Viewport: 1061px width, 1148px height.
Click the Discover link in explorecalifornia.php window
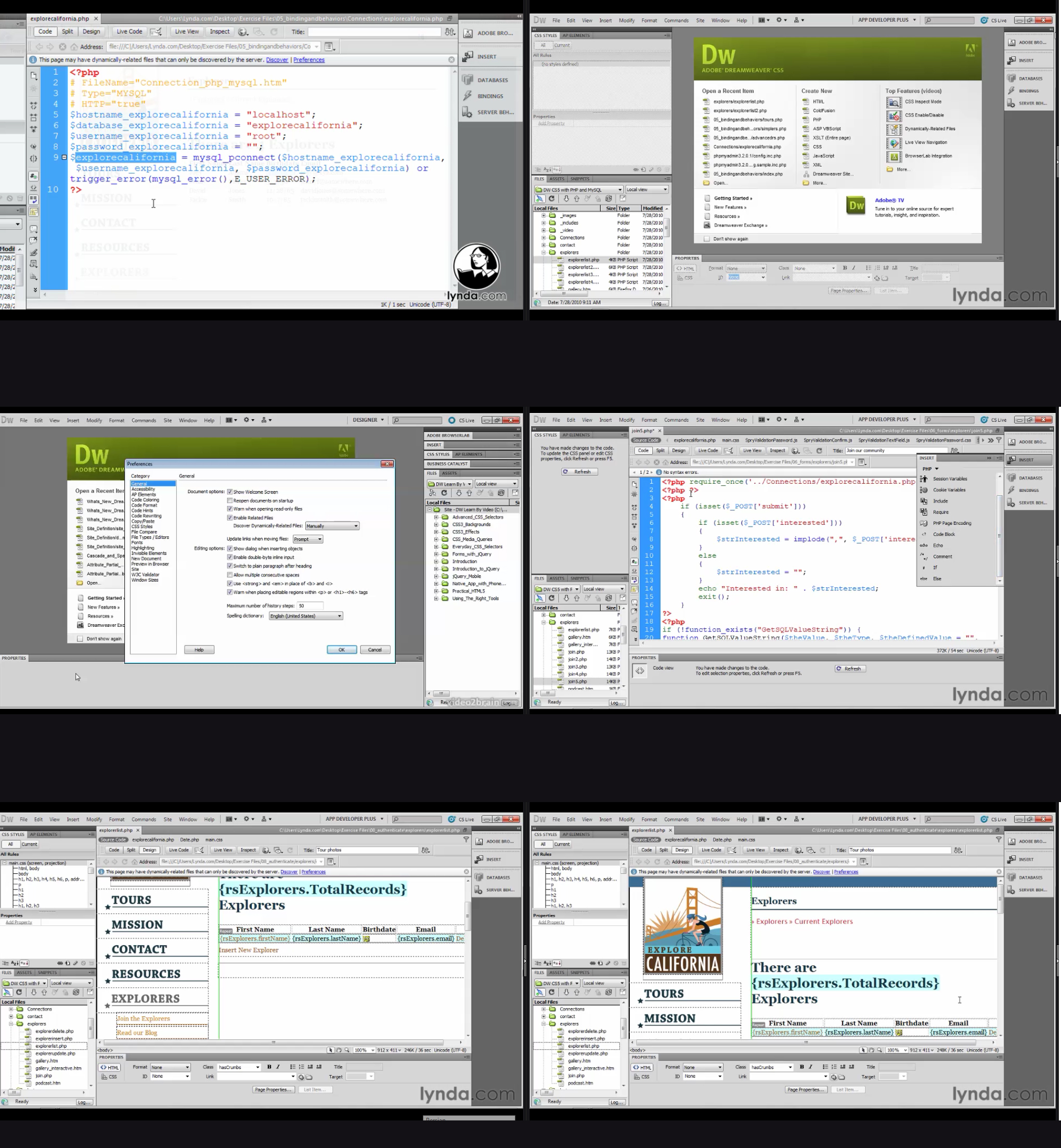pyautogui.click(x=277, y=60)
